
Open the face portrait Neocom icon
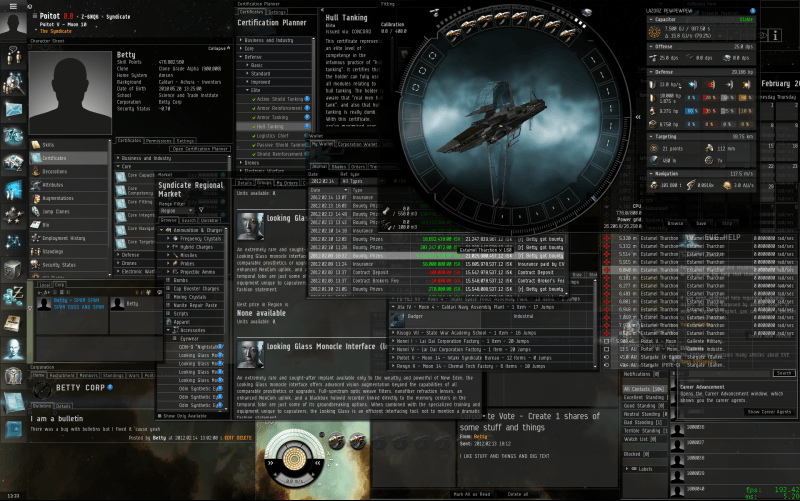[13, 349]
